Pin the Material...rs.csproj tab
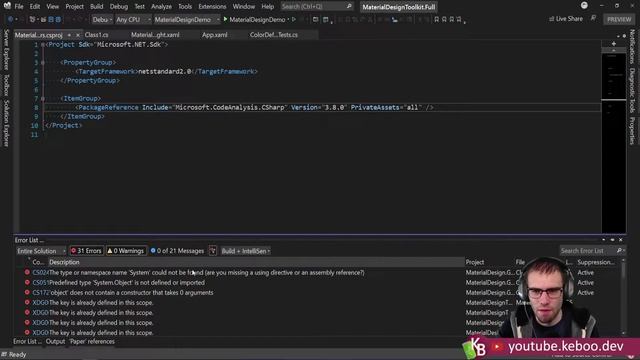The width and height of the screenshot is (640, 360). pos(69,35)
